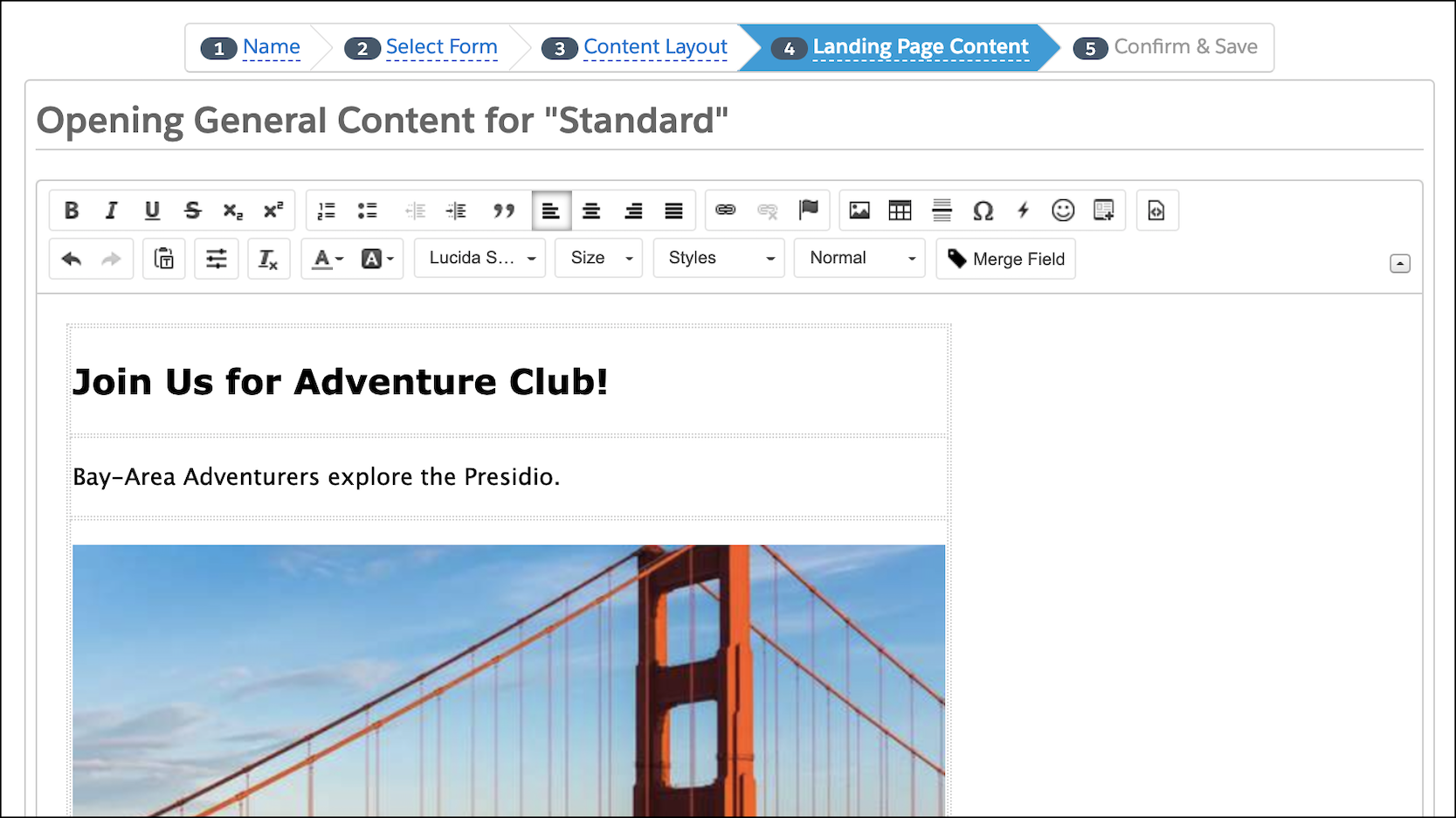Image resolution: width=1456 pixels, height=818 pixels.
Task: Insert a block quote
Action: [504, 211]
